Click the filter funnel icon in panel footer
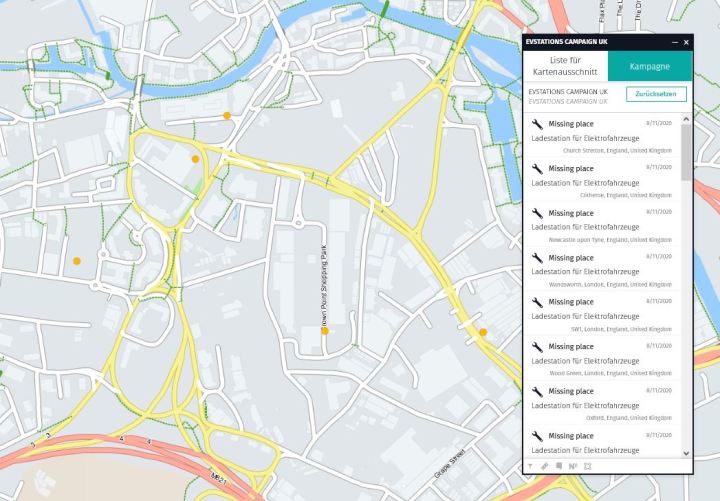 (531, 466)
